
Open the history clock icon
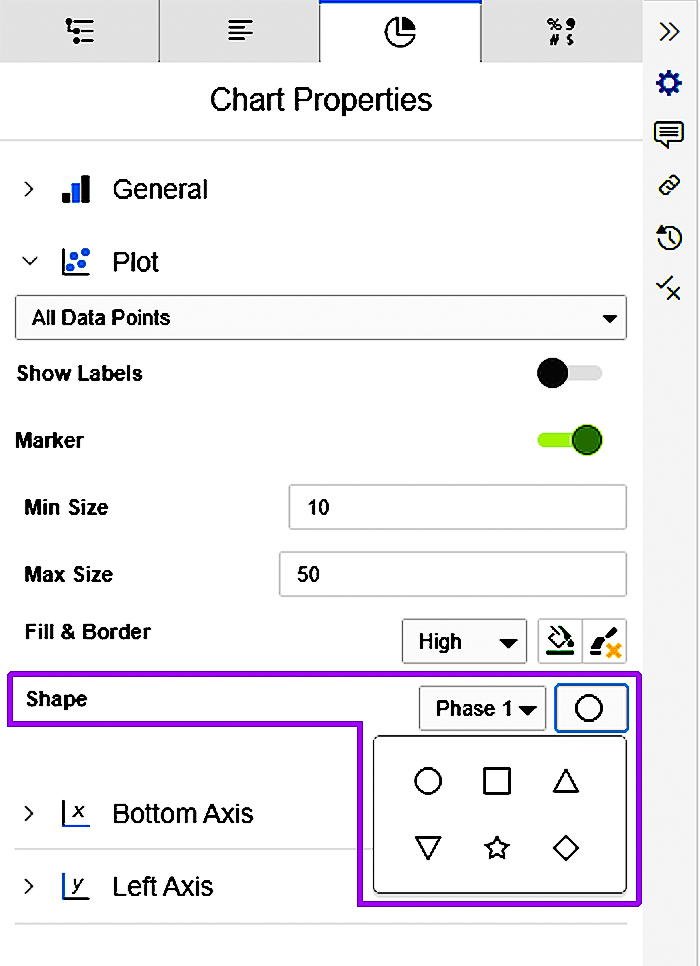click(669, 237)
